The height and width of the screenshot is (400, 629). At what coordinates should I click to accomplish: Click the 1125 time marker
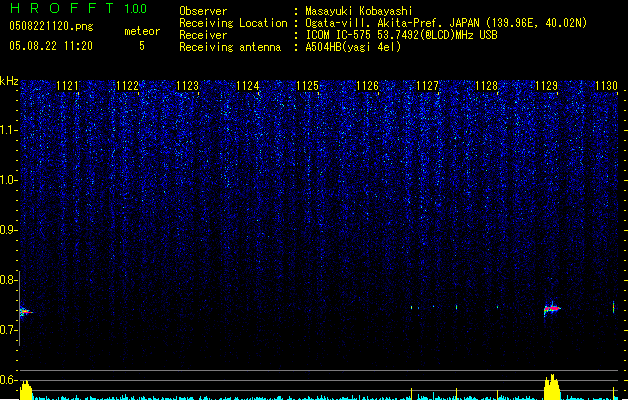(307, 85)
